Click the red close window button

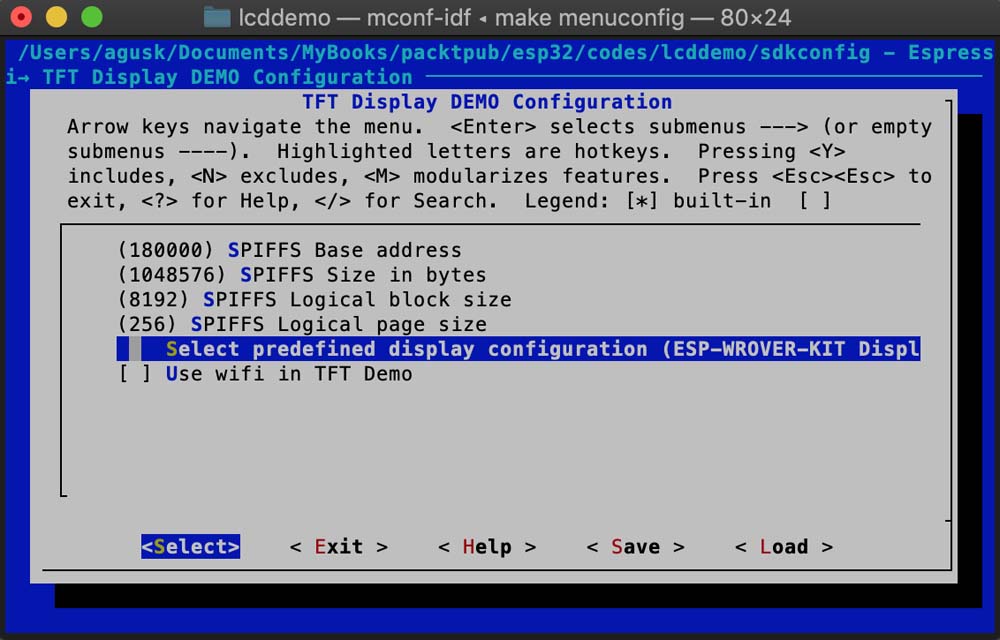coord(21,17)
